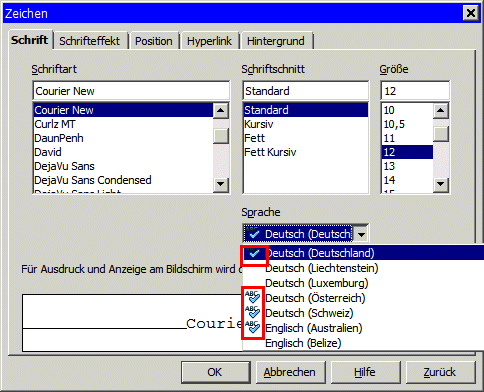Select size 10,5
Viewport: 484px width, 392px height.
(407, 124)
